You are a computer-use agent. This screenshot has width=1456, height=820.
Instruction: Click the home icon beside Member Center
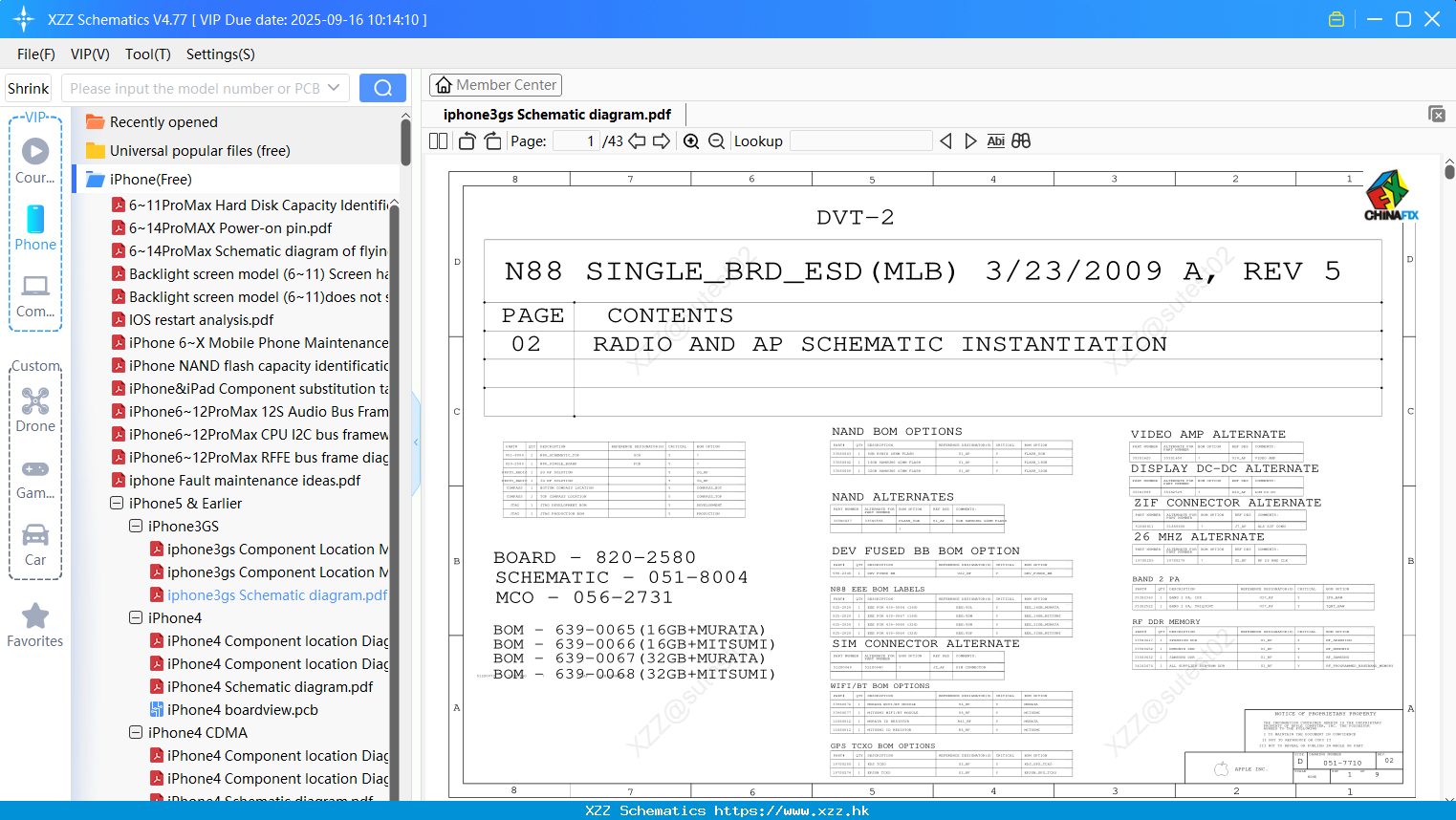[x=444, y=85]
